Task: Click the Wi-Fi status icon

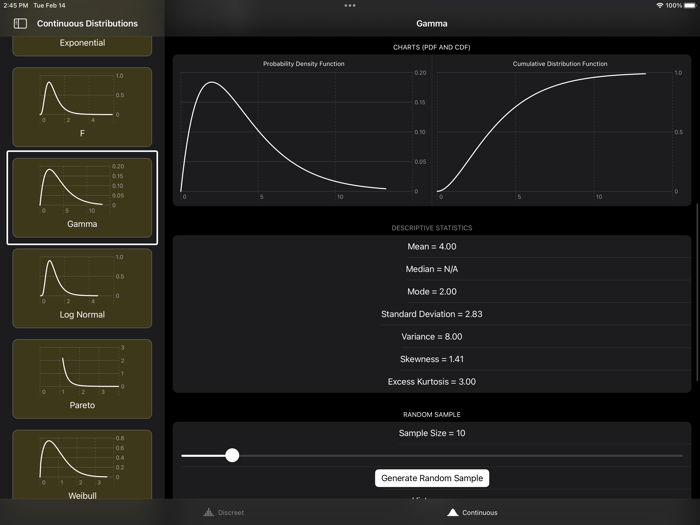Action: pos(660,6)
